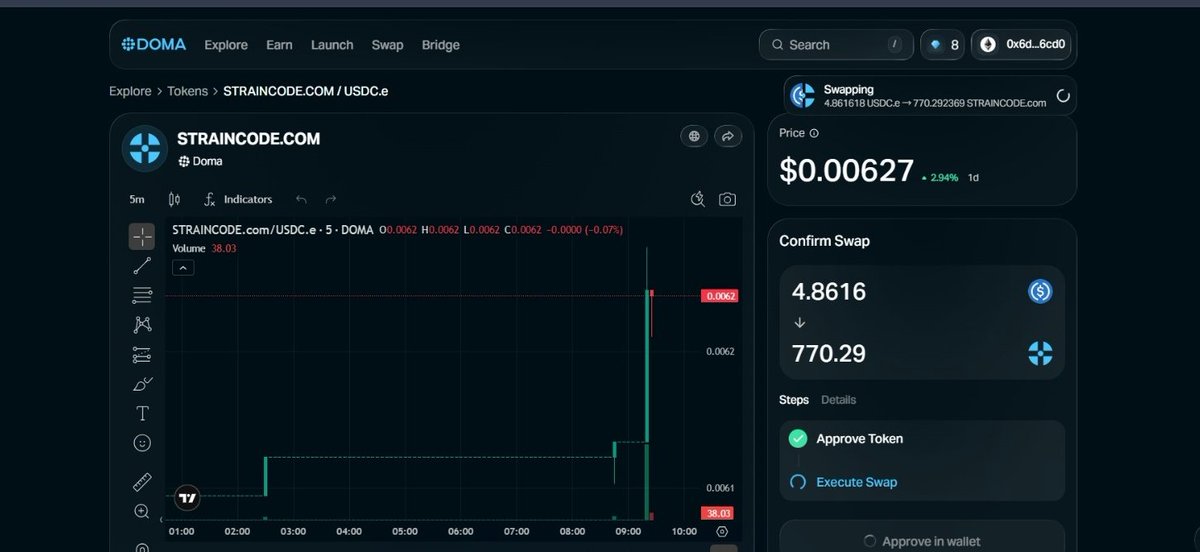
Task: Click the chart symbol title STRAINCODE.com/USDC.e
Action: coord(271,230)
